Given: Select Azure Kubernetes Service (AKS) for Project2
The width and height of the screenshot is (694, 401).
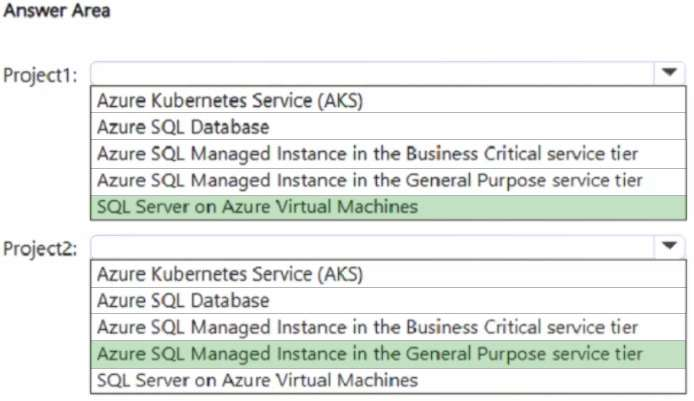Looking at the screenshot, I should coord(230,273).
